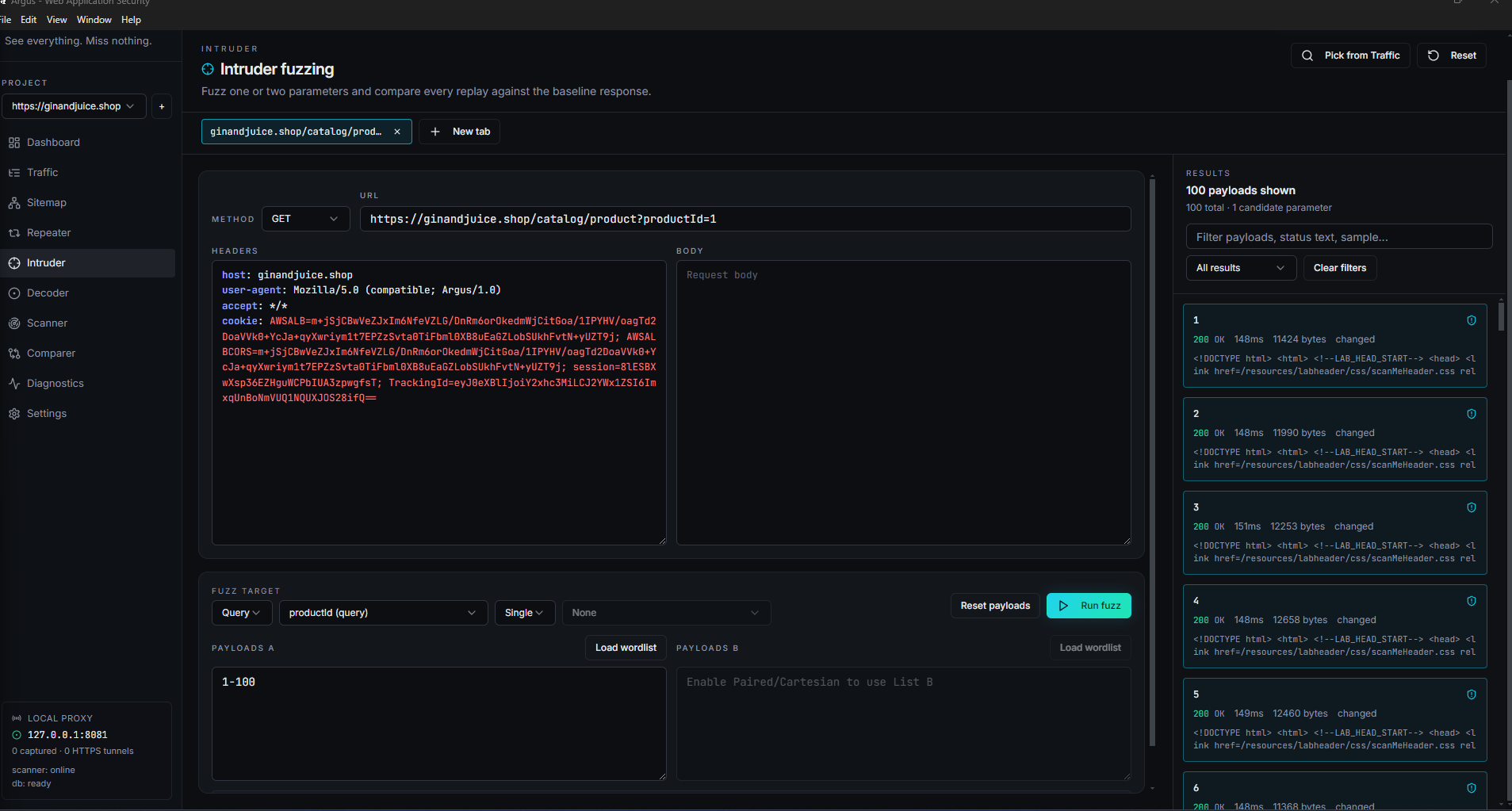Click the Reset button in the header
Screen dimensions: 1512x811
coord(1451,55)
